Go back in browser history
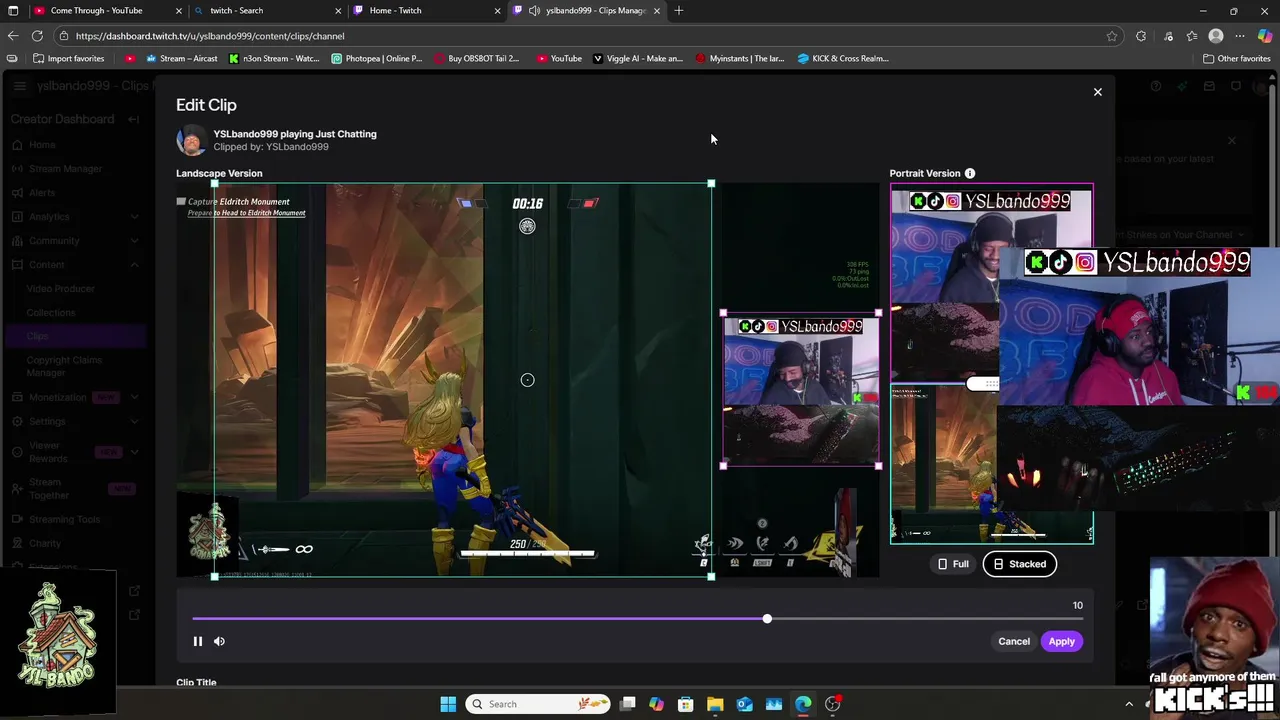The image size is (1280, 720). click(x=12, y=36)
